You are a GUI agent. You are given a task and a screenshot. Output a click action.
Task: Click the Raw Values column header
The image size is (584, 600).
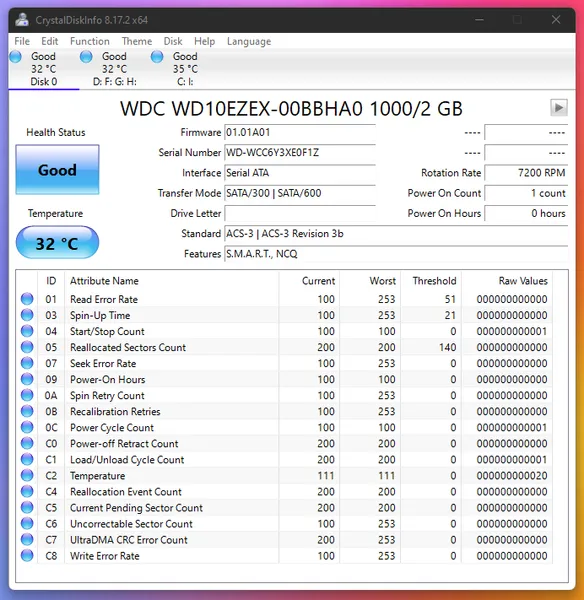pyautogui.click(x=523, y=281)
